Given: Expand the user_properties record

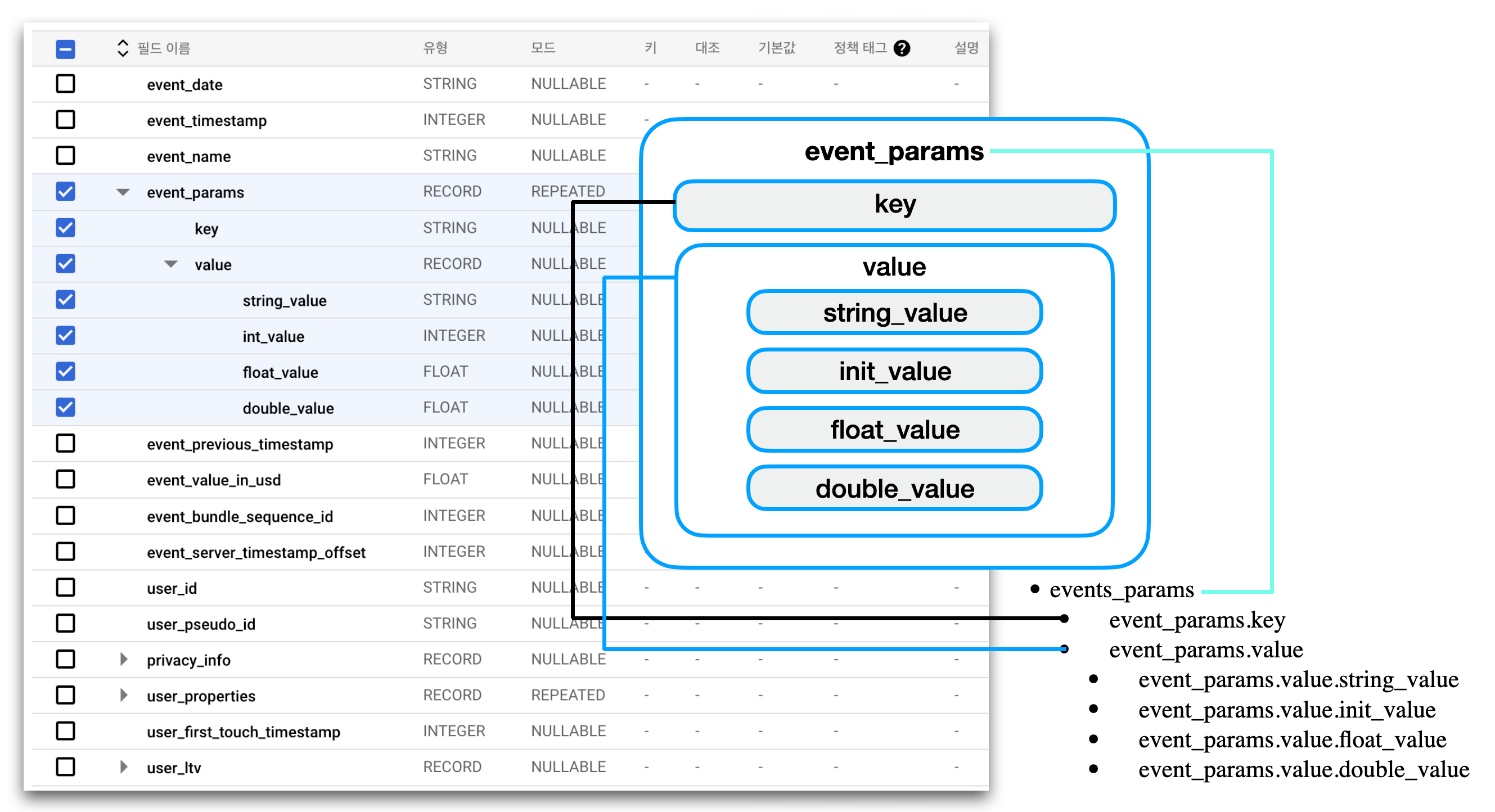Looking at the screenshot, I should coord(124,696).
